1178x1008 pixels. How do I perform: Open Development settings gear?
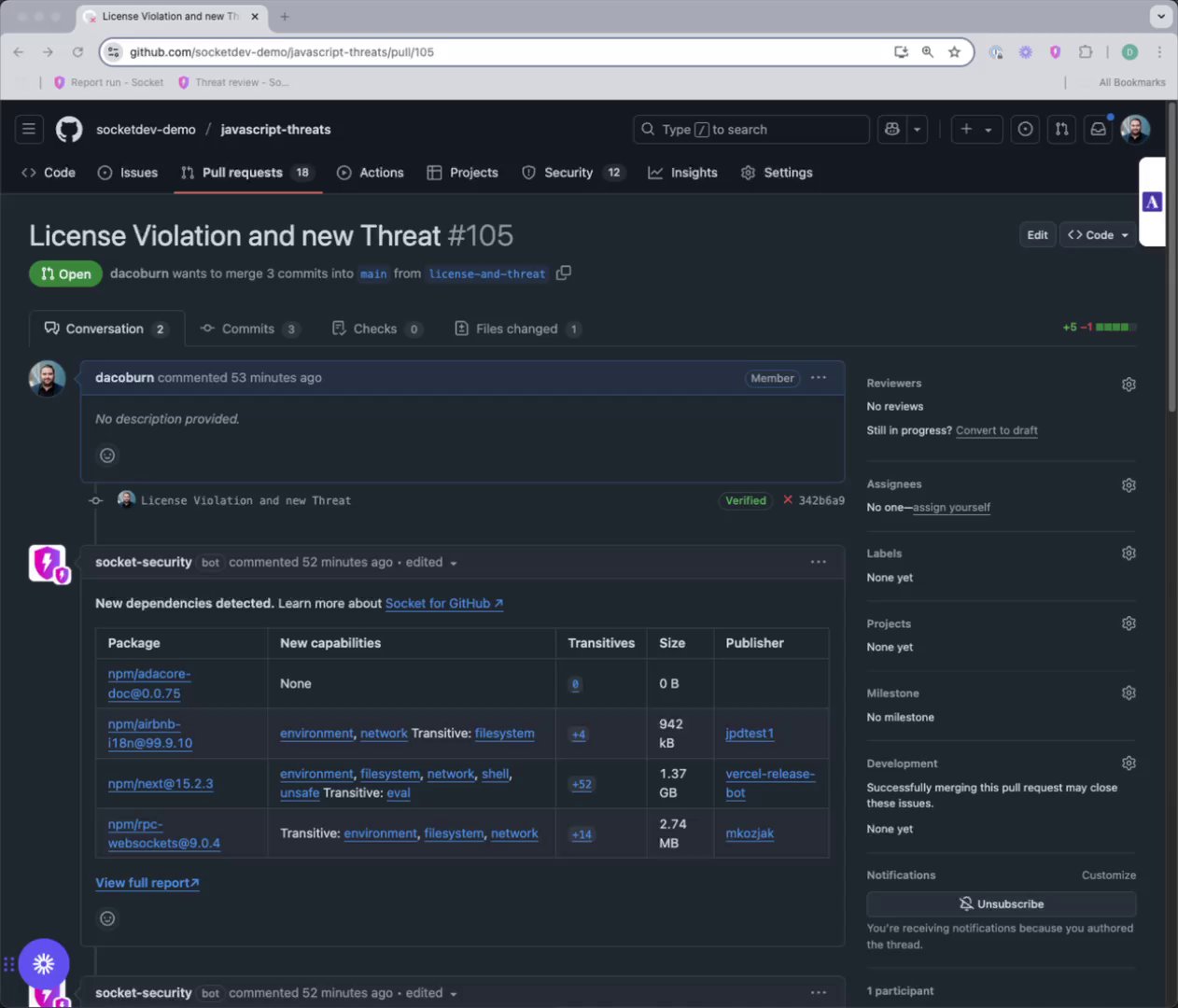[x=1129, y=763]
